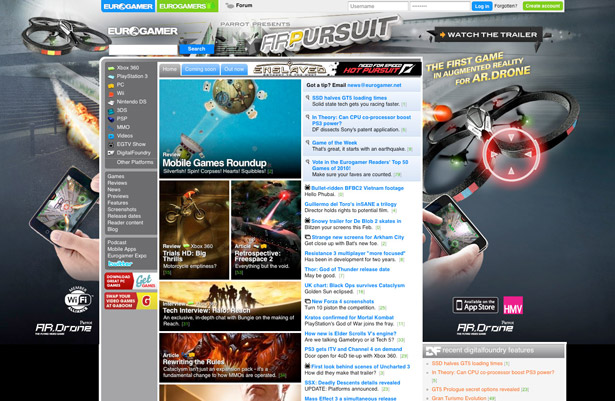
Task: Click the Wi-Fi Alliance member badge
Action: click(x=78, y=300)
